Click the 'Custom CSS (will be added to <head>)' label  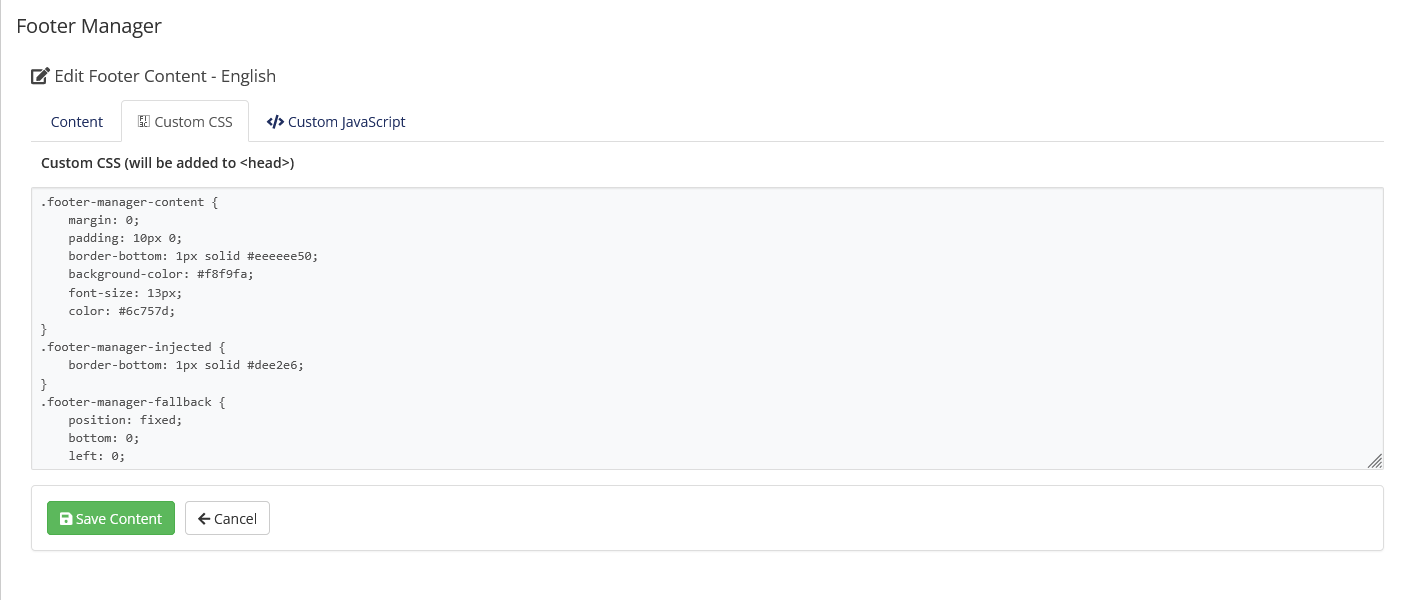(167, 162)
